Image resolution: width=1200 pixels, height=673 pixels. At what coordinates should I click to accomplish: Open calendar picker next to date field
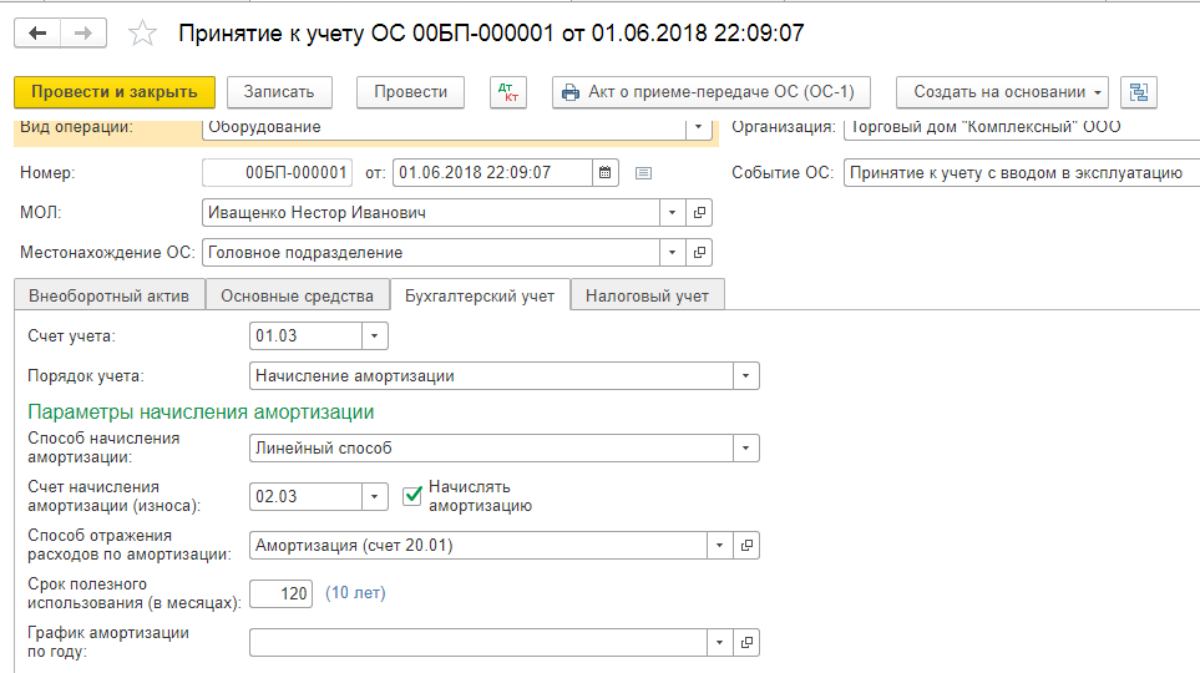coord(605,172)
